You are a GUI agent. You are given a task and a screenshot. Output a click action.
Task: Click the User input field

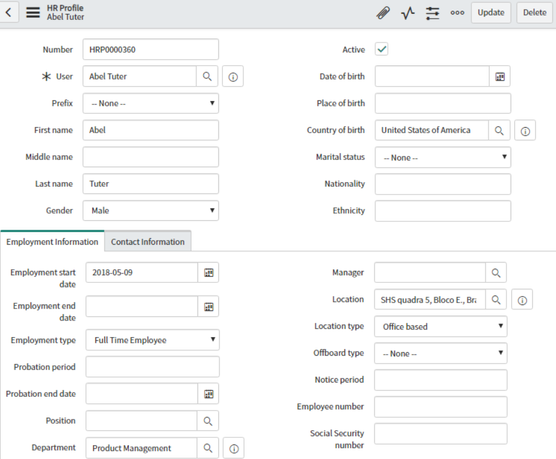[x=140, y=76]
